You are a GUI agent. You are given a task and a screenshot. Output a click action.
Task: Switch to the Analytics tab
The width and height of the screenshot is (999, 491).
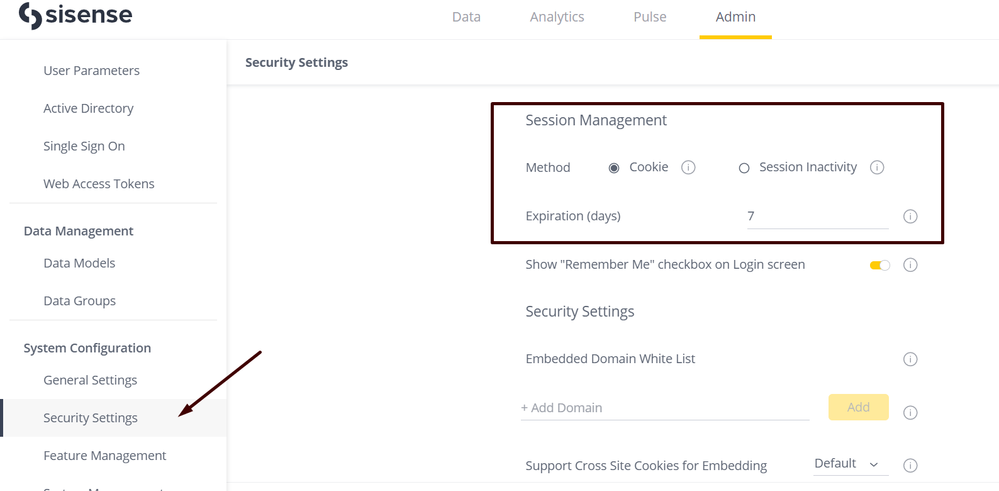(x=557, y=17)
